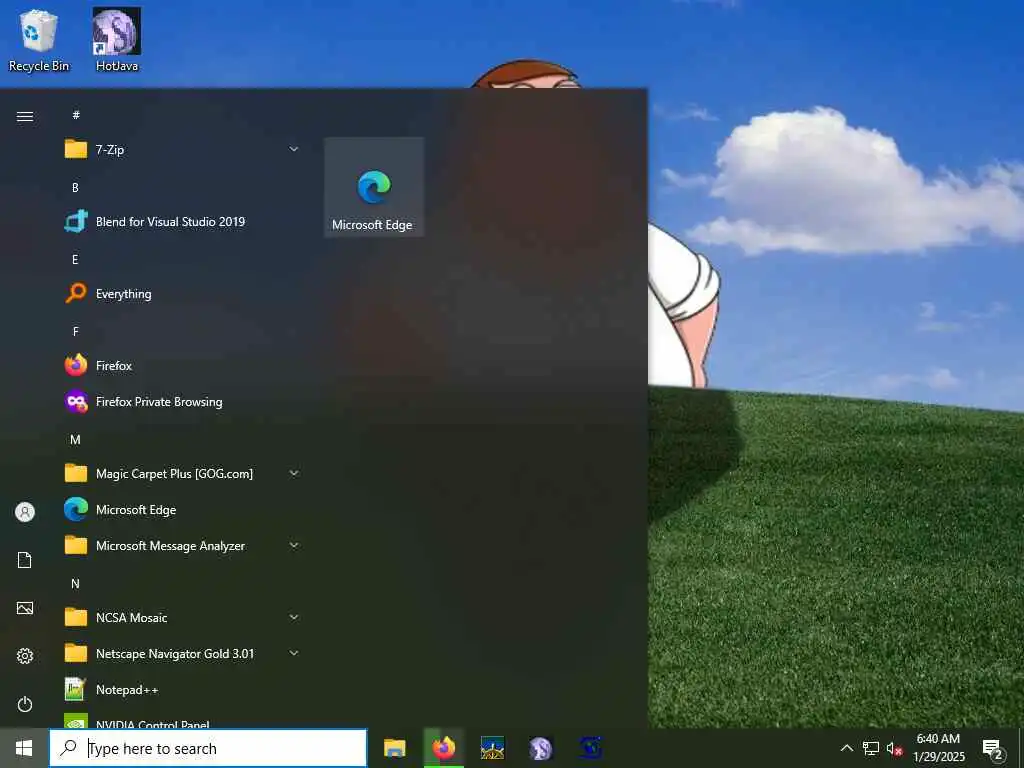Launch Notepad++ from the app list
Screen dimensions: 1024x768
(182, 690)
